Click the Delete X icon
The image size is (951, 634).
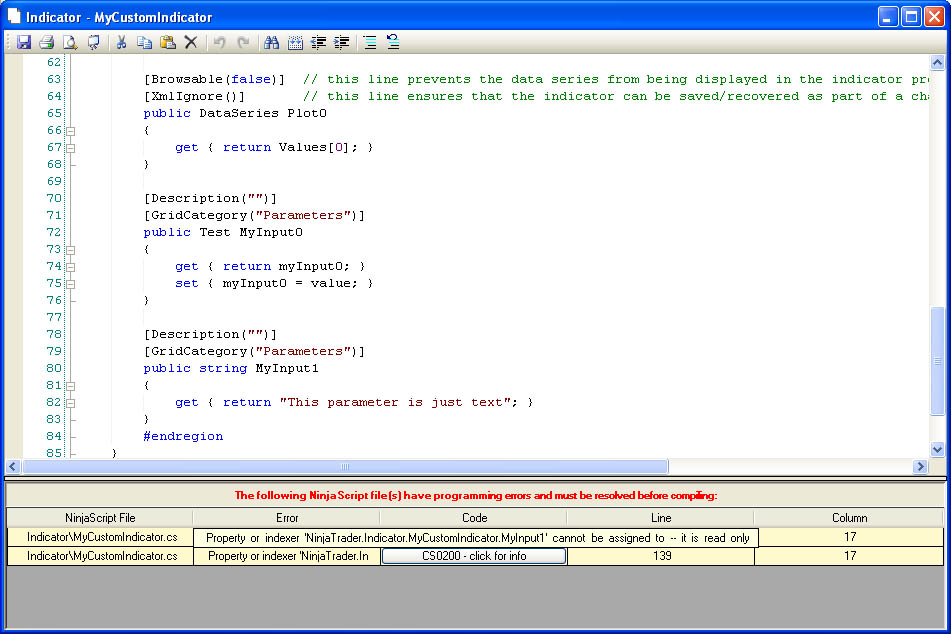pyautogui.click(x=190, y=43)
